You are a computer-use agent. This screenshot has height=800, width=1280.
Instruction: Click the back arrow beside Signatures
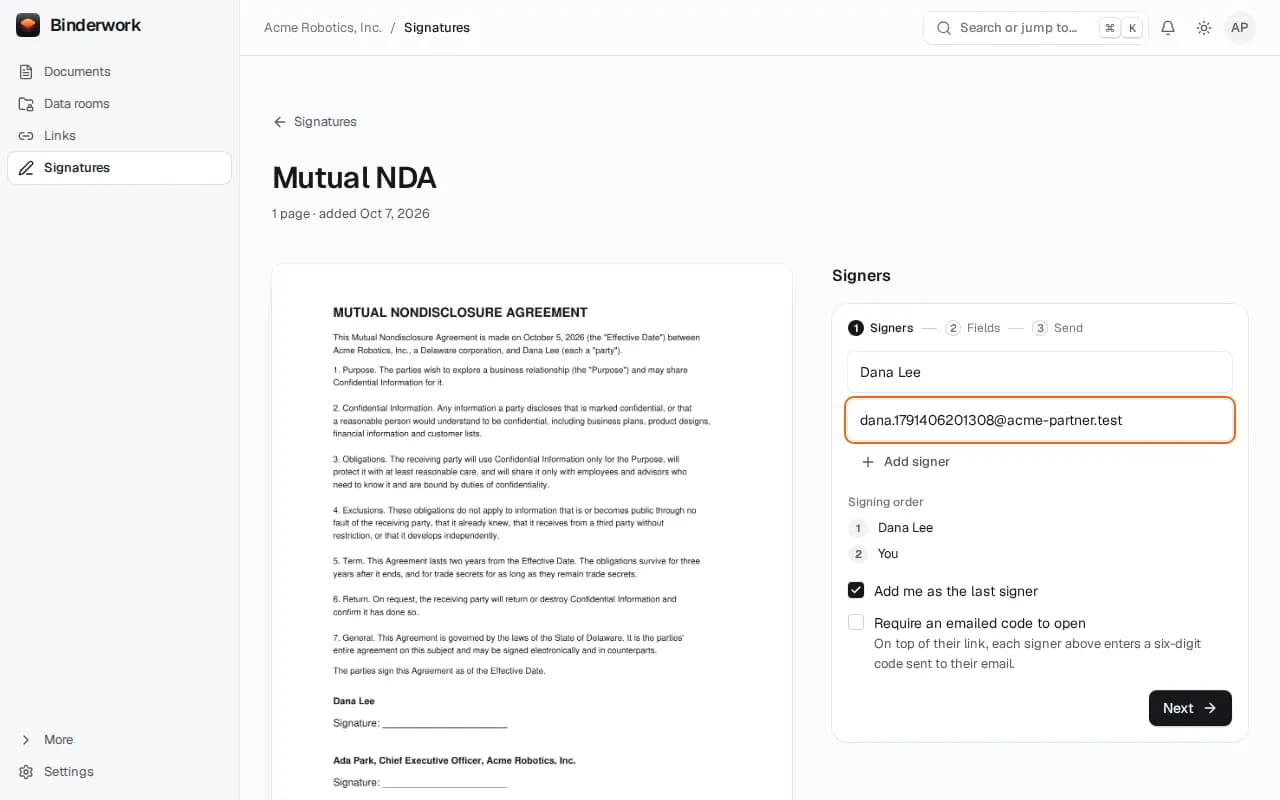(x=280, y=122)
